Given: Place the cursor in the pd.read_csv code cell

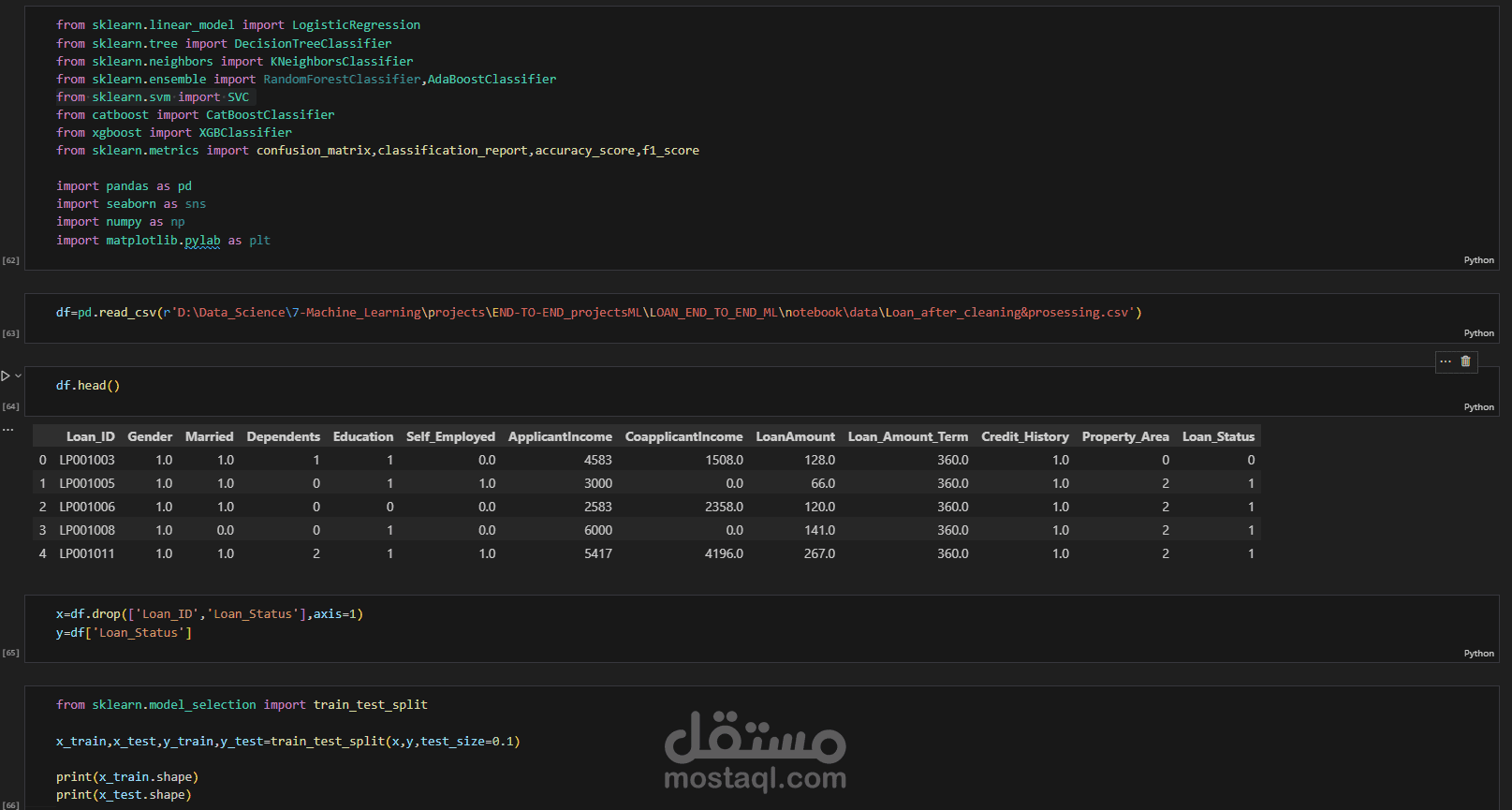Looking at the screenshot, I should point(598,313).
